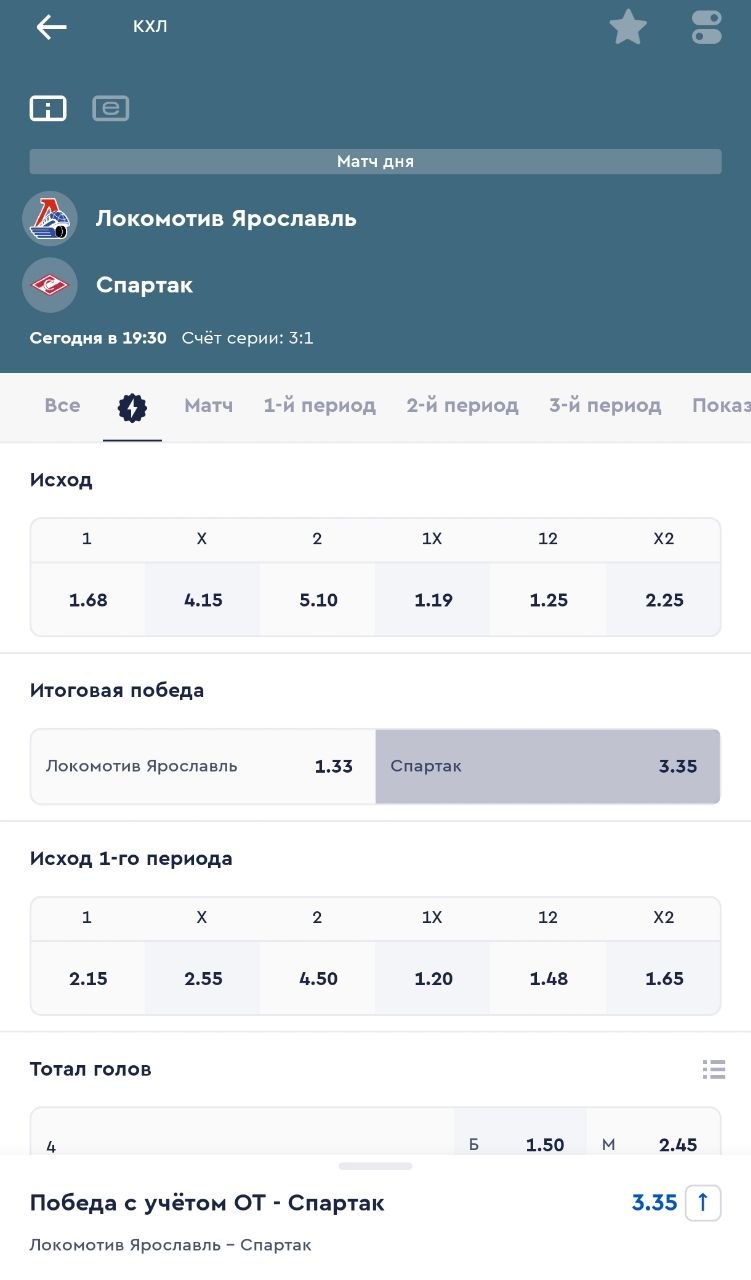Tap the Матч дня banner
751x1280 pixels.
tap(375, 162)
